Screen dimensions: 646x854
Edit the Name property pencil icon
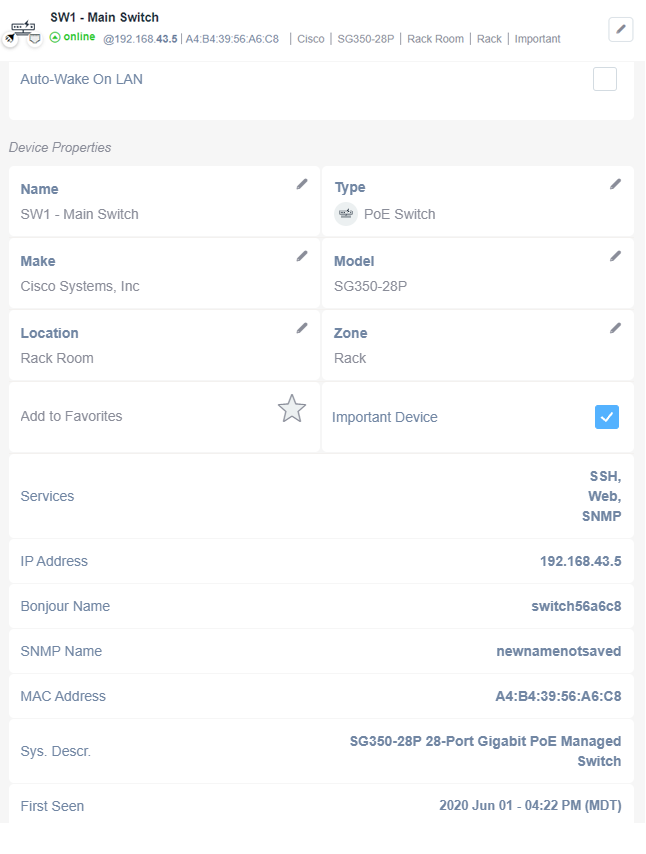[x=302, y=184]
